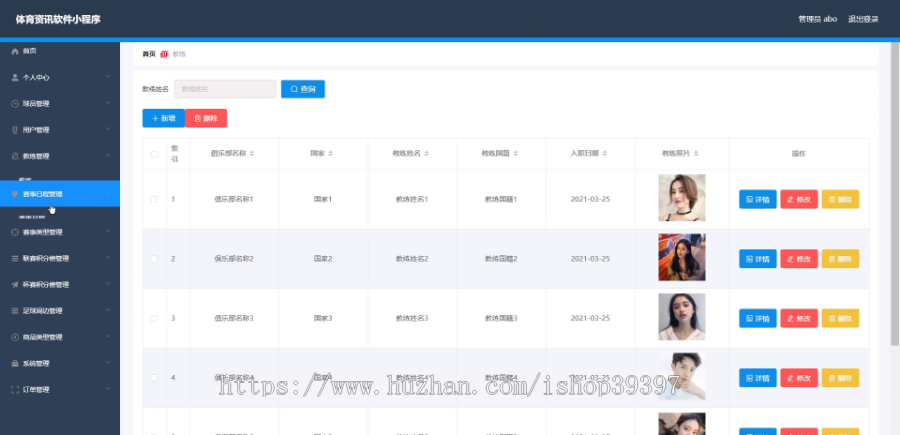Open coach photo thumbnail in row 1
The width and height of the screenshot is (900, 435).
682,197
